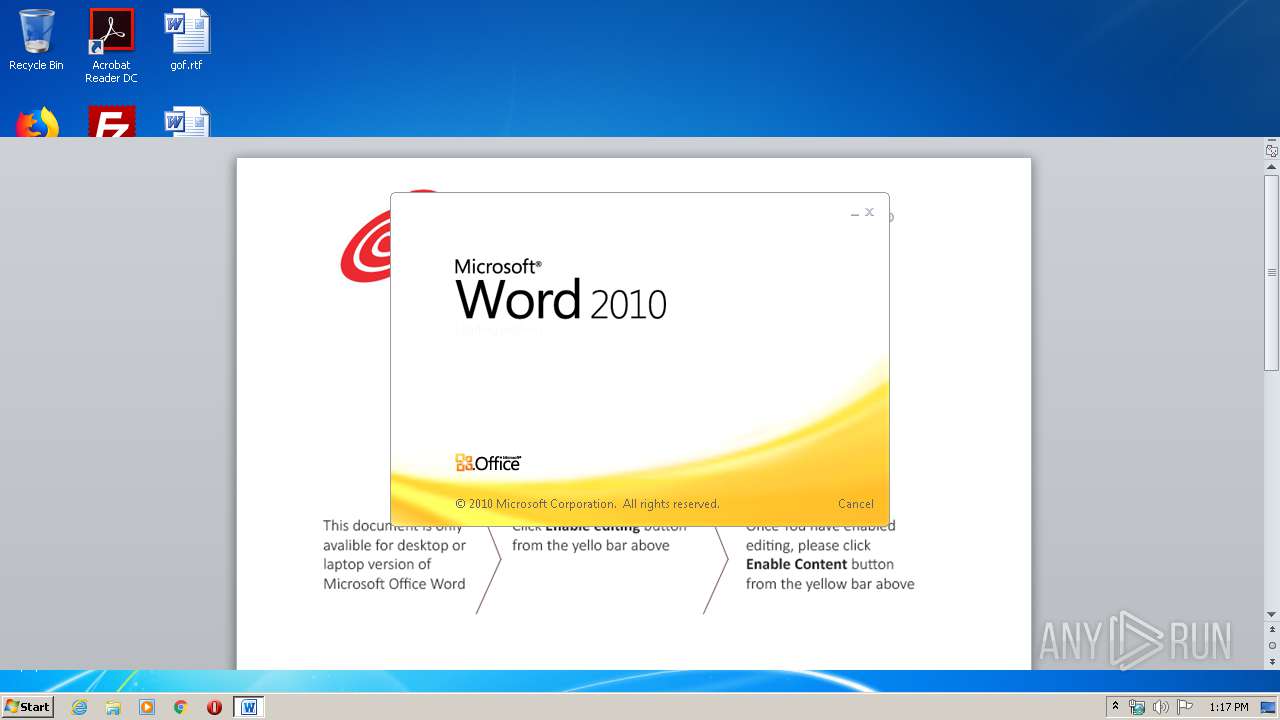Open the clock showing 1:17 PM
This screenshot has width=1280, height=720.
tap(1228, 707)
